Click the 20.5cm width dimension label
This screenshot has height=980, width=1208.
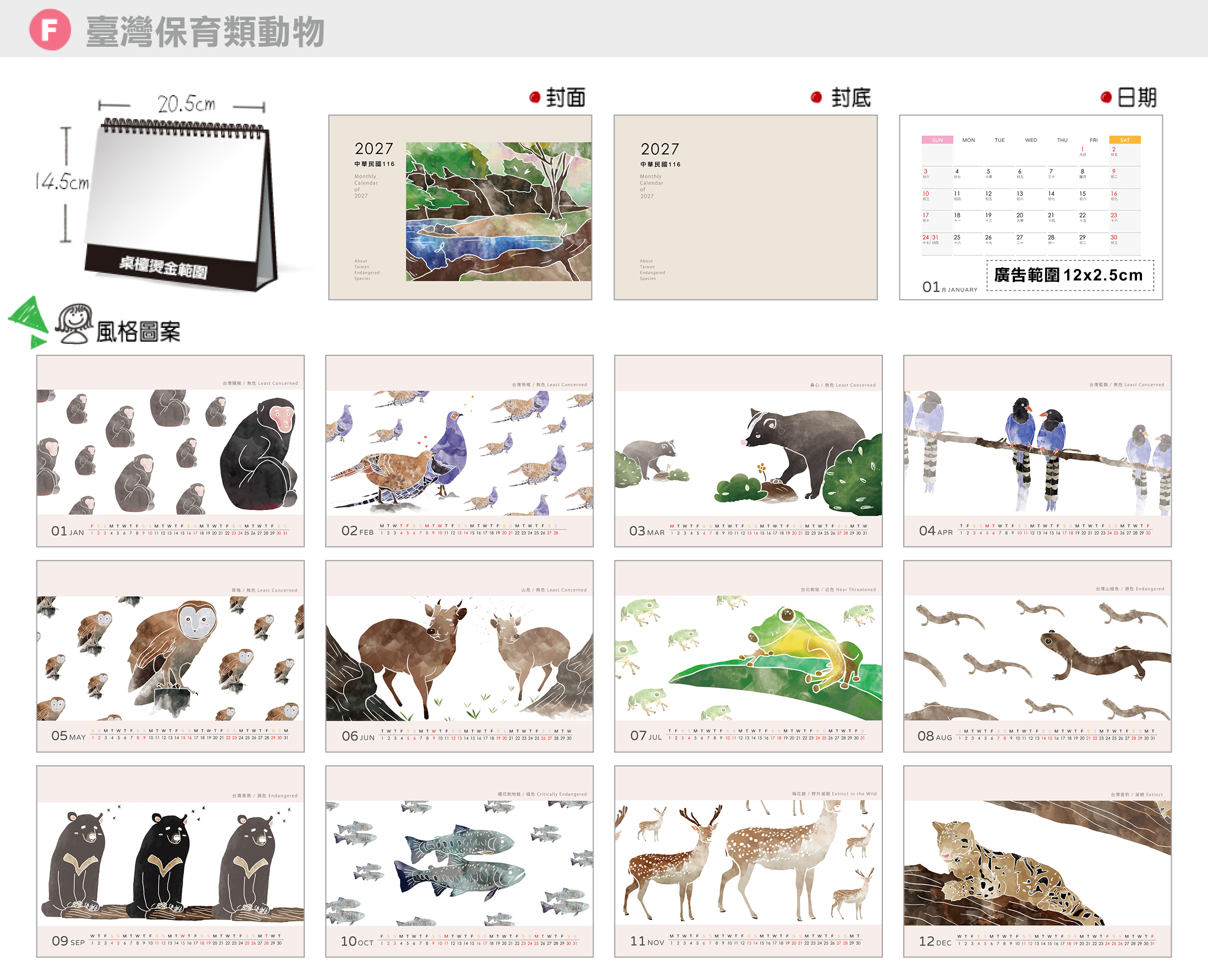pyautogui.click(x=185, y=104)
